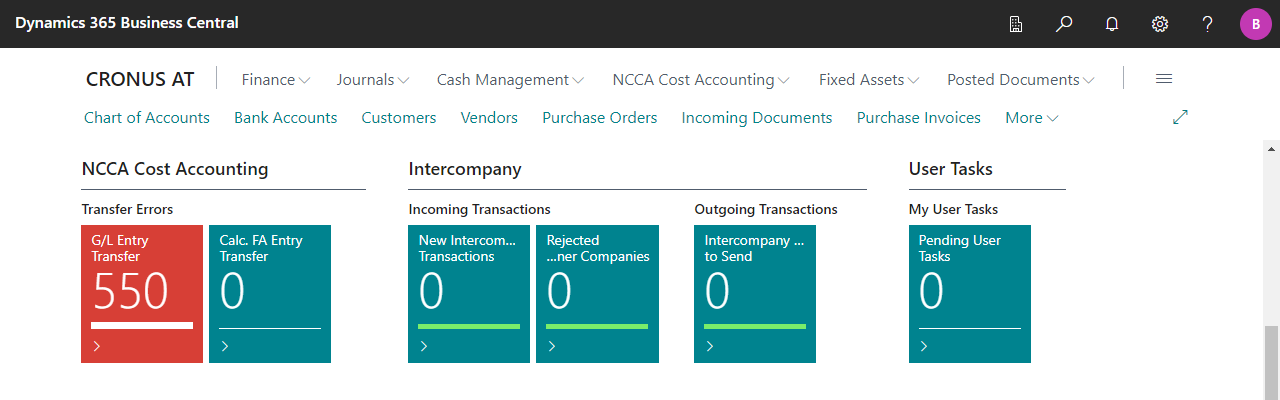This screenshot has width=1280, height=400.
Task: Open the user account avatar B
Action: [1255, 24]
